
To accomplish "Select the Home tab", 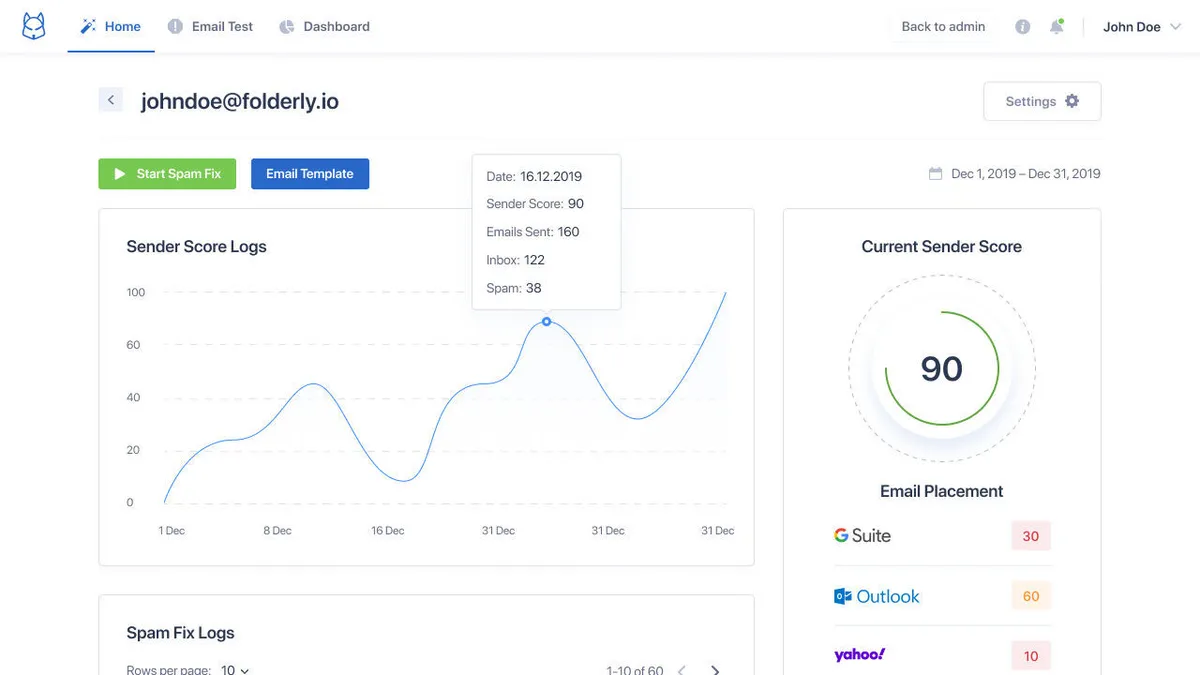I will (111, 27).
